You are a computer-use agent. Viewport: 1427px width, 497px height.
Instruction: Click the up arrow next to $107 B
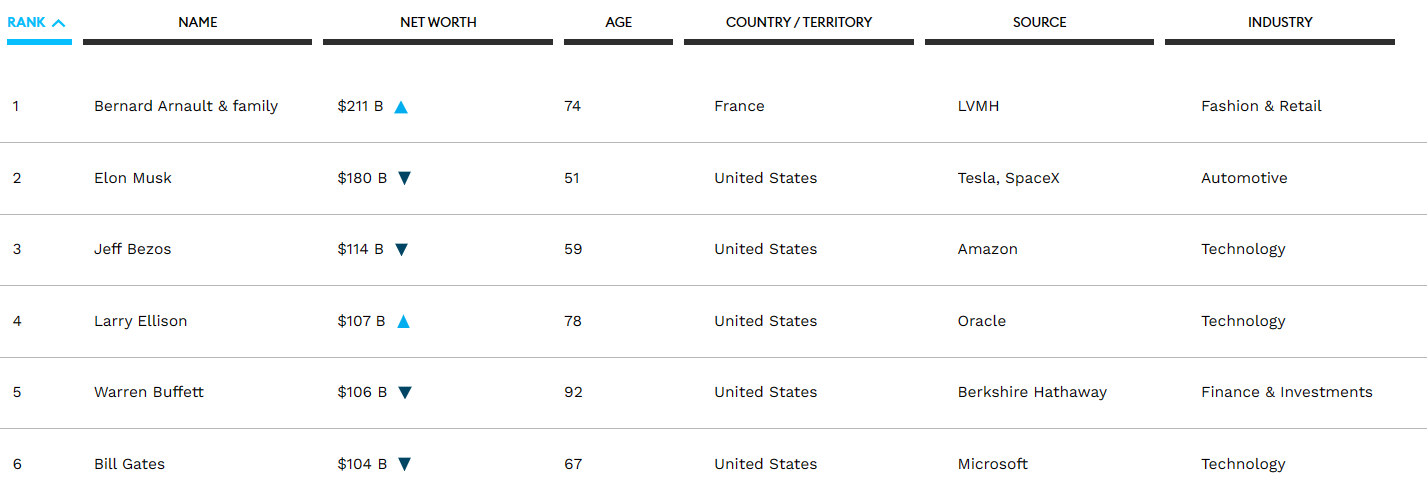click(x=403, y=322)
